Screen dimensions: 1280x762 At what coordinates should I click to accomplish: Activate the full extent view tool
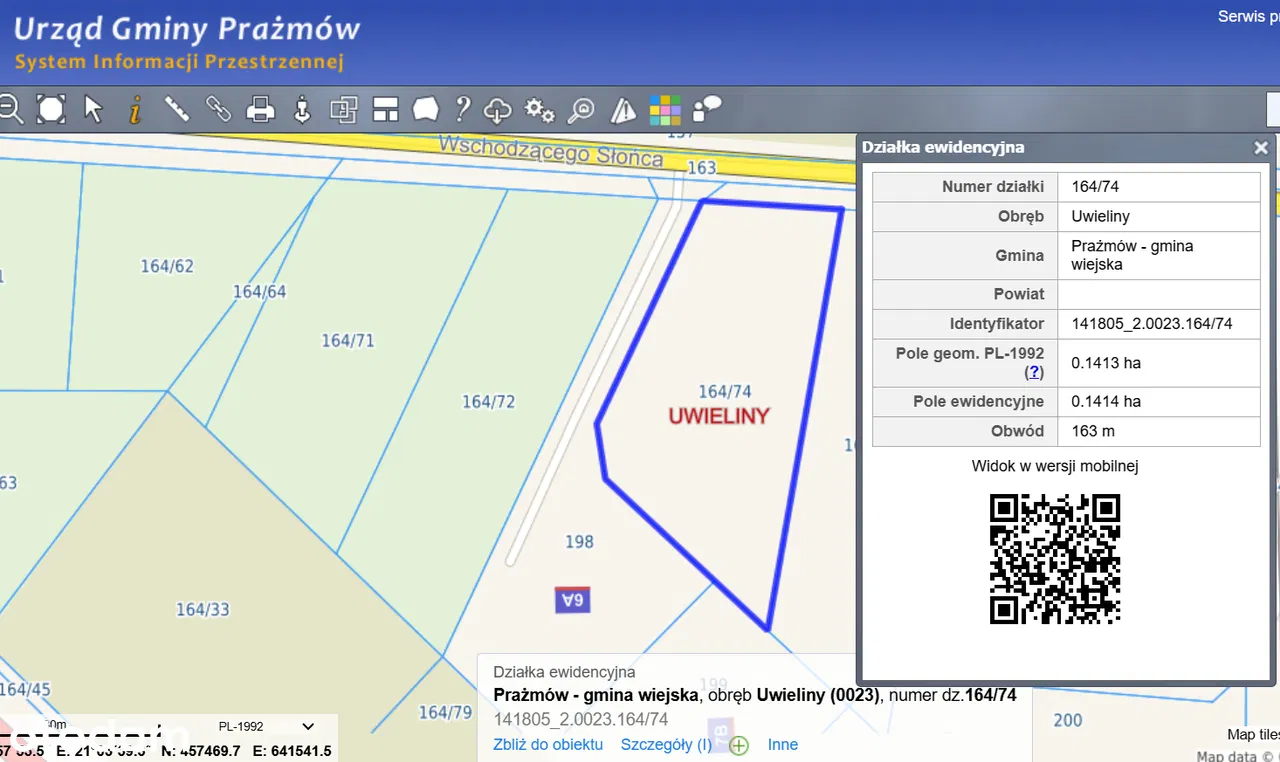pyautogui.click(x=51, y=109)
